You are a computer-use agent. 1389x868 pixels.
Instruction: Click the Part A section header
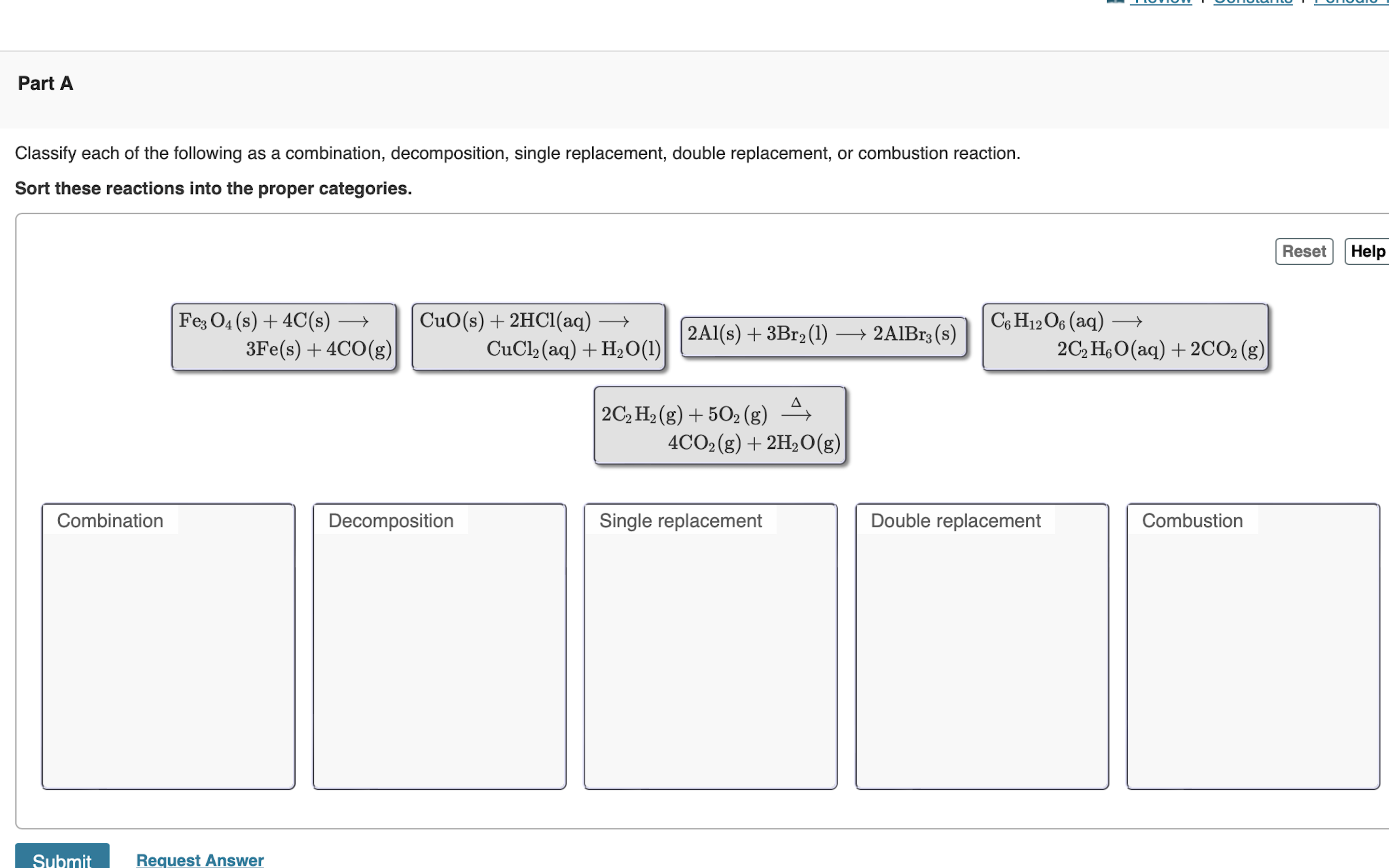point(45,83)
